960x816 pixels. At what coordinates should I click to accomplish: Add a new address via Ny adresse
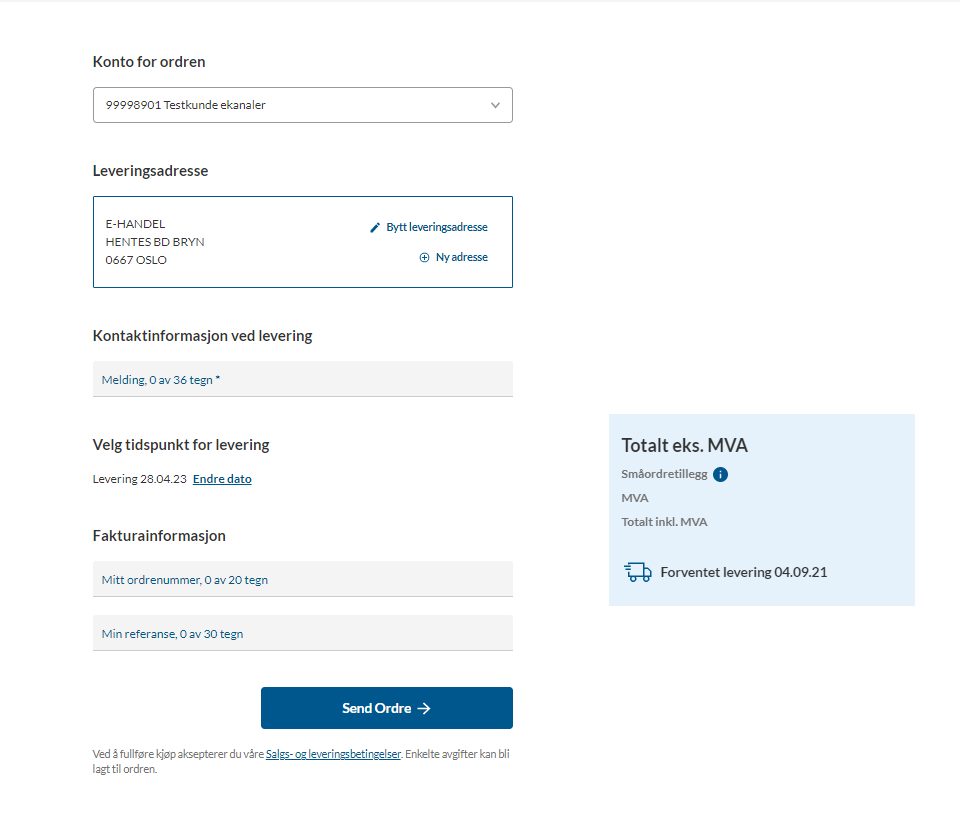point(462,257)
